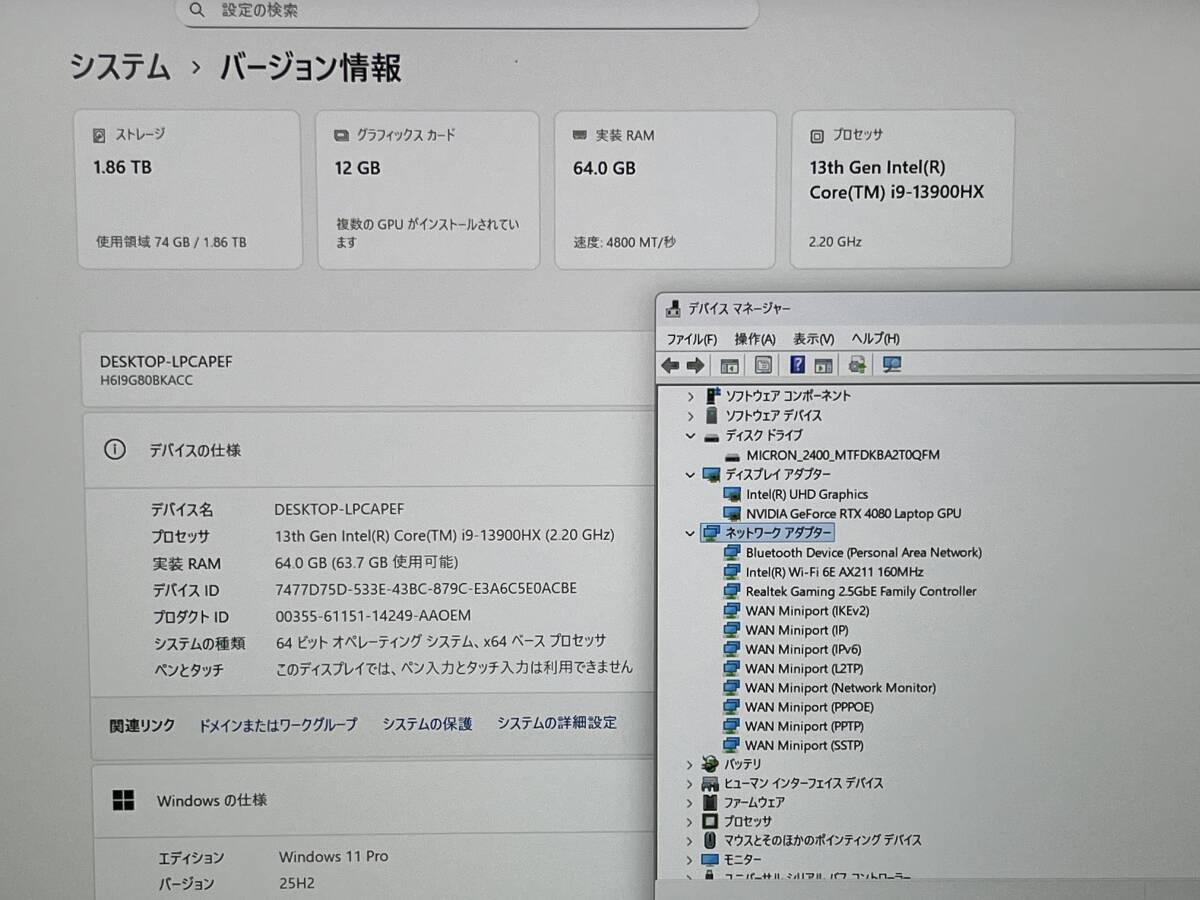The width and height of the screenshot is (1200, 900).
Task: Click the monitor icon beside モニター
Action: (x=710, y=860)
